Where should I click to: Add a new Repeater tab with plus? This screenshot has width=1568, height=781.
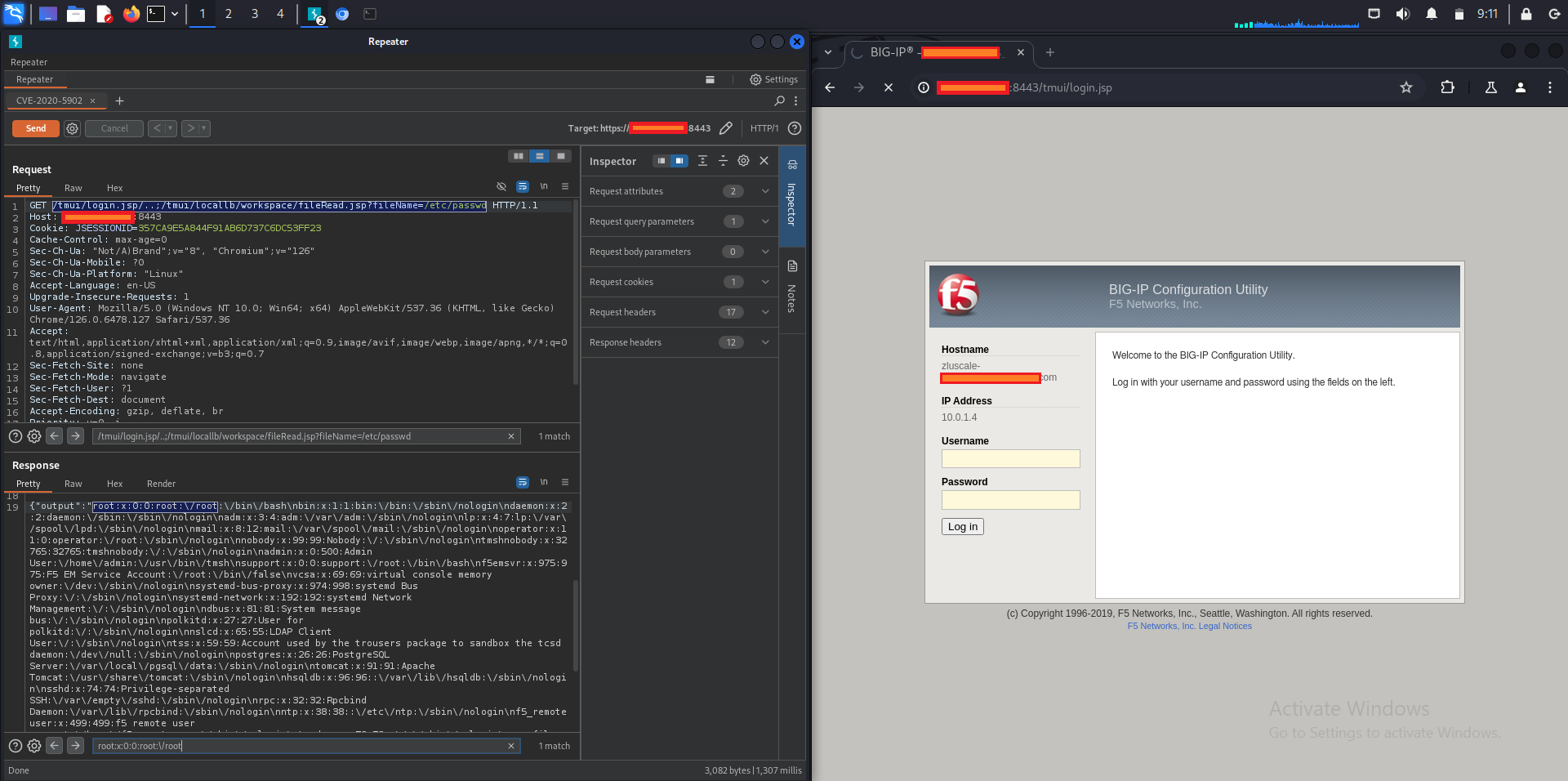click(x=119, y=100)
